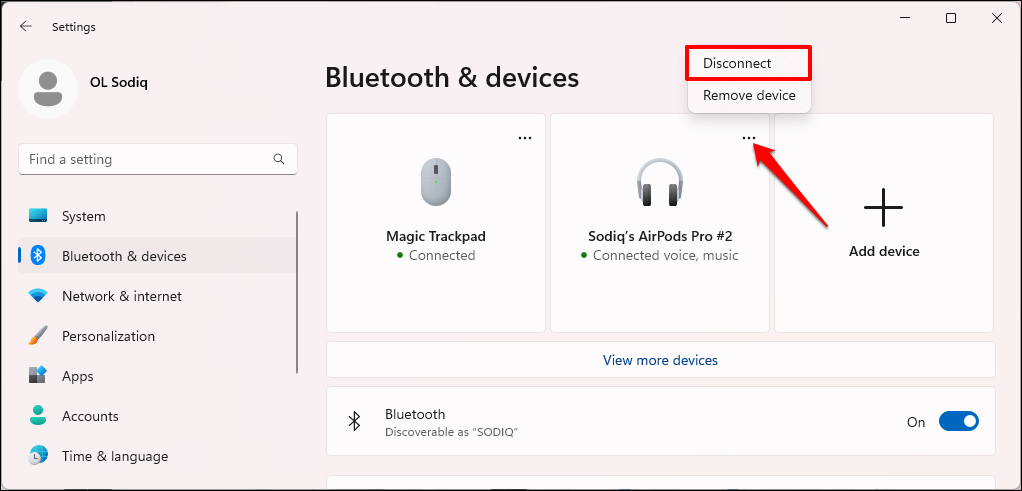Choose Remove device in the menu
The width and height of the screenshot is (1022, 491).
click(x=749, y=96)
